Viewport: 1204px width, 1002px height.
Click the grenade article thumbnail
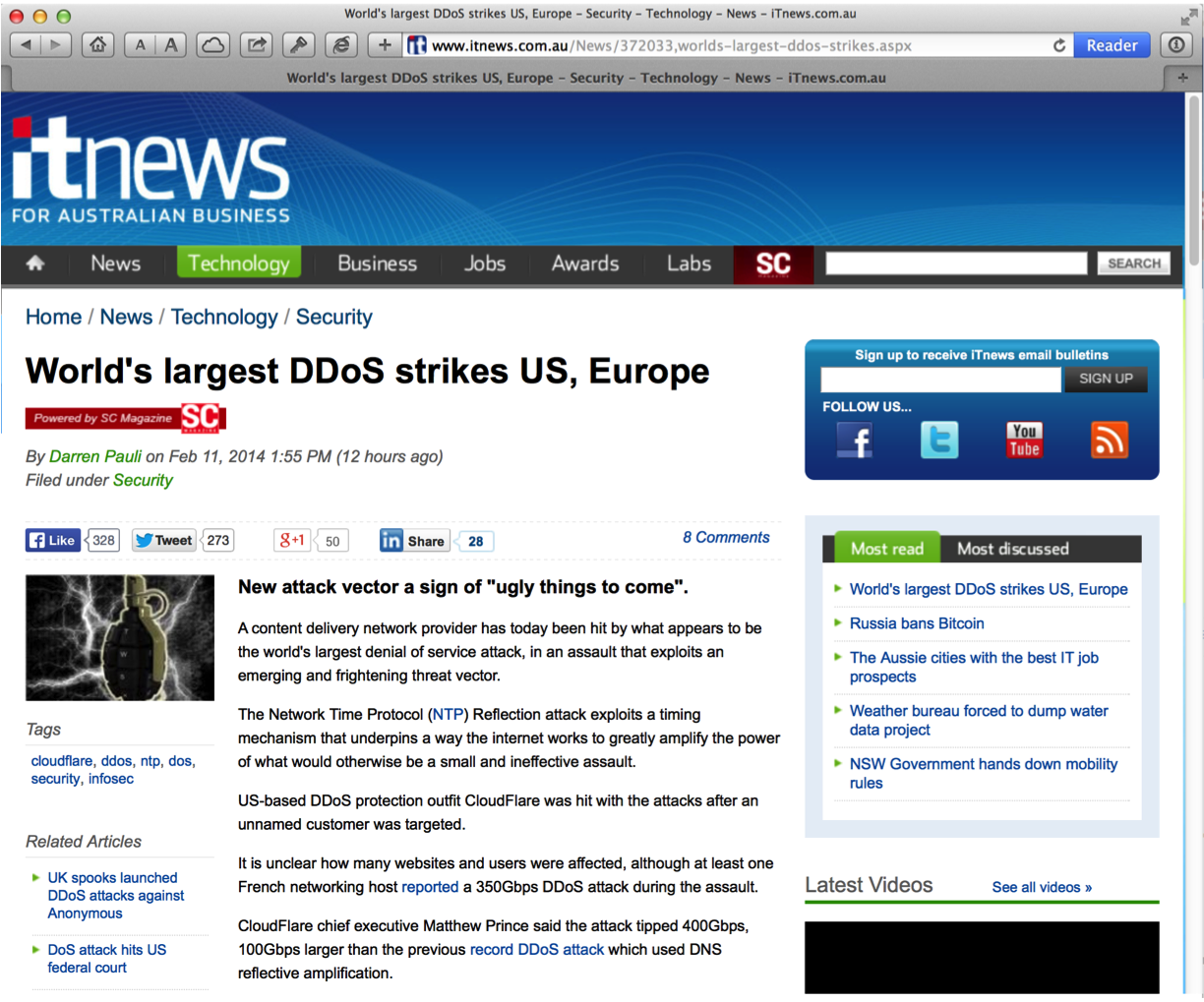point(120,637)
